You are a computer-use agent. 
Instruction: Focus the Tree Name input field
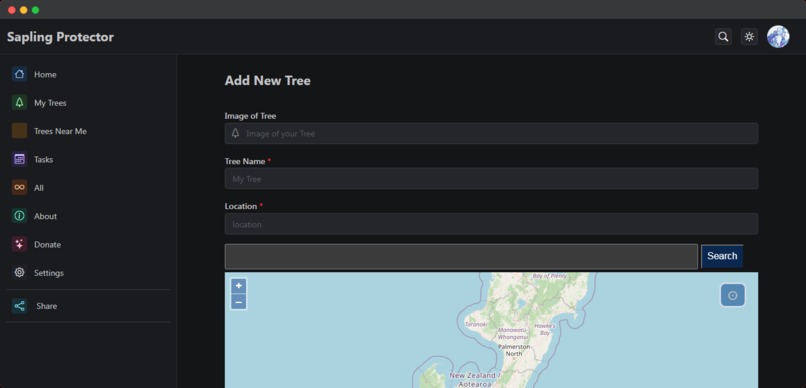pos(491,178)
